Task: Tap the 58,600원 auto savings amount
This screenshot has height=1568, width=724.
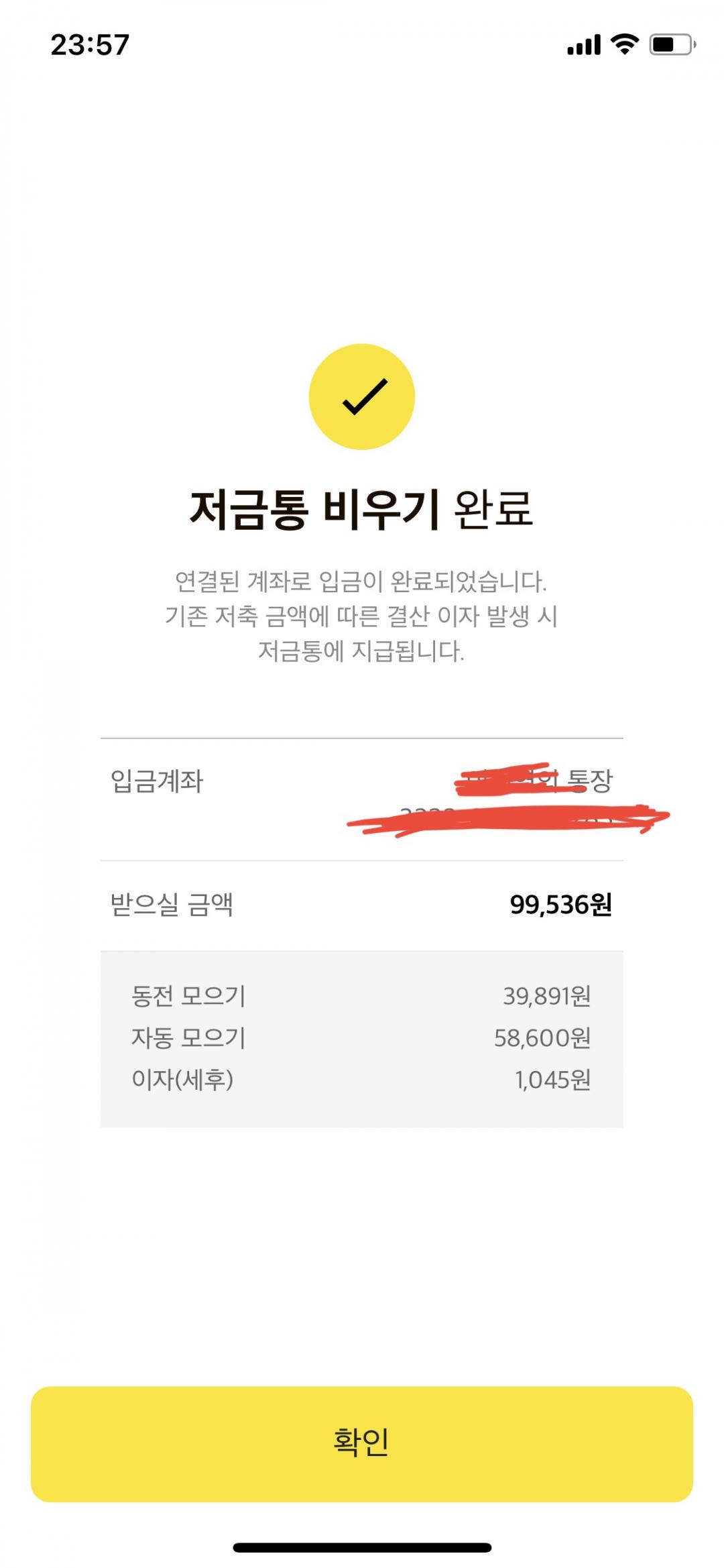Action: (542, 1038)
